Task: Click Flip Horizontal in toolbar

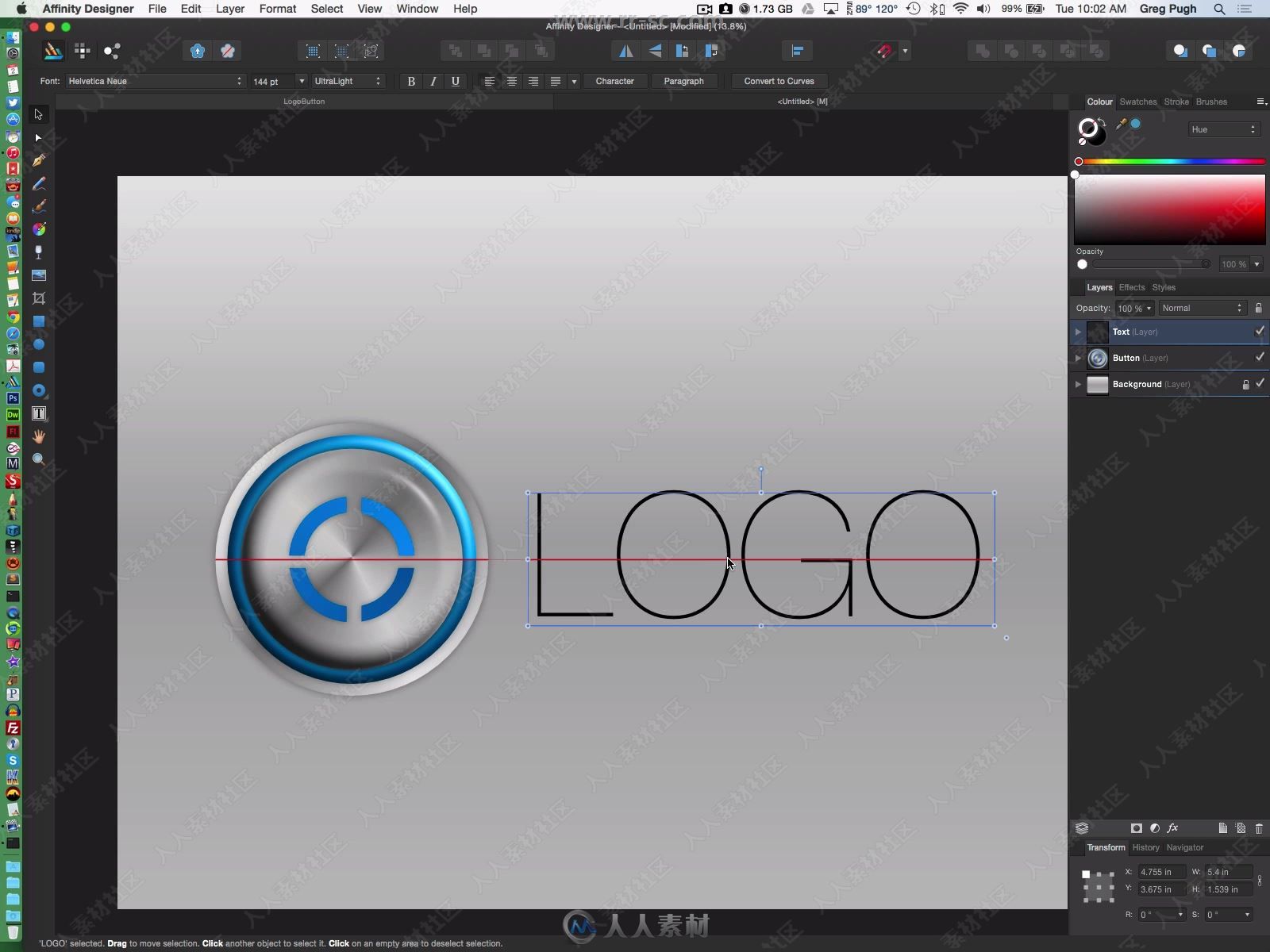Action: (626, 51)
